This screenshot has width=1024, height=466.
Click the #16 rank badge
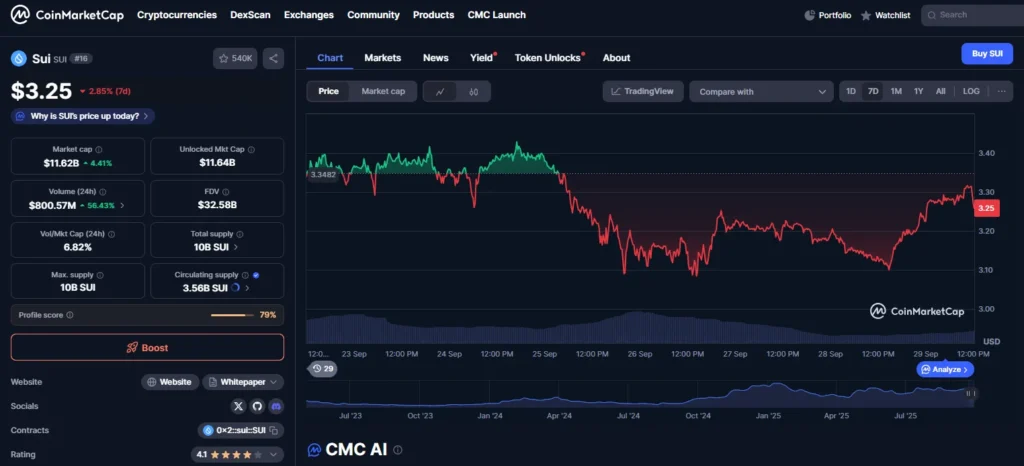(x=82, y=59)
